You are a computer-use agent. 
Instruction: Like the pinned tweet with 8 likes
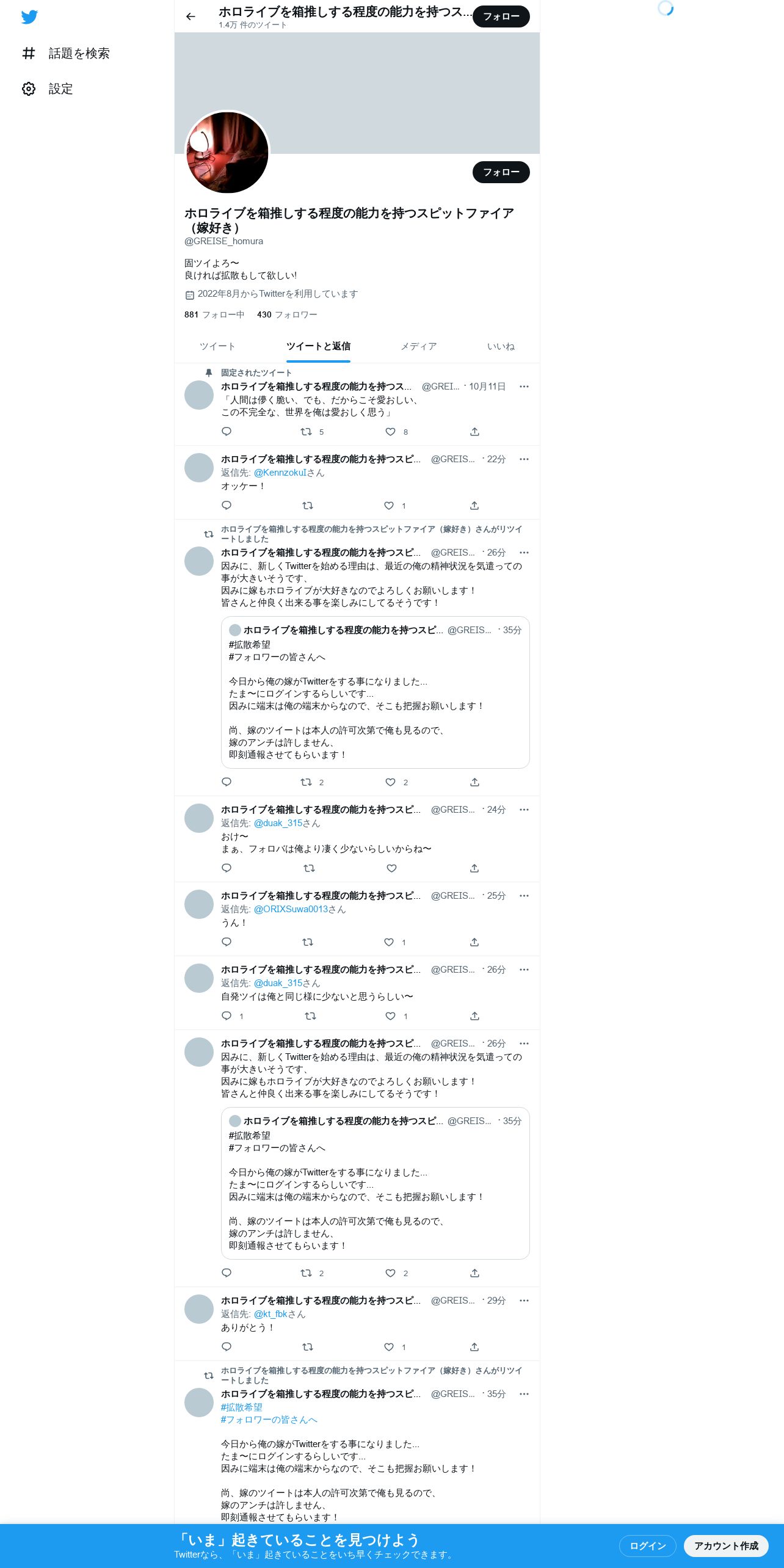391,432
